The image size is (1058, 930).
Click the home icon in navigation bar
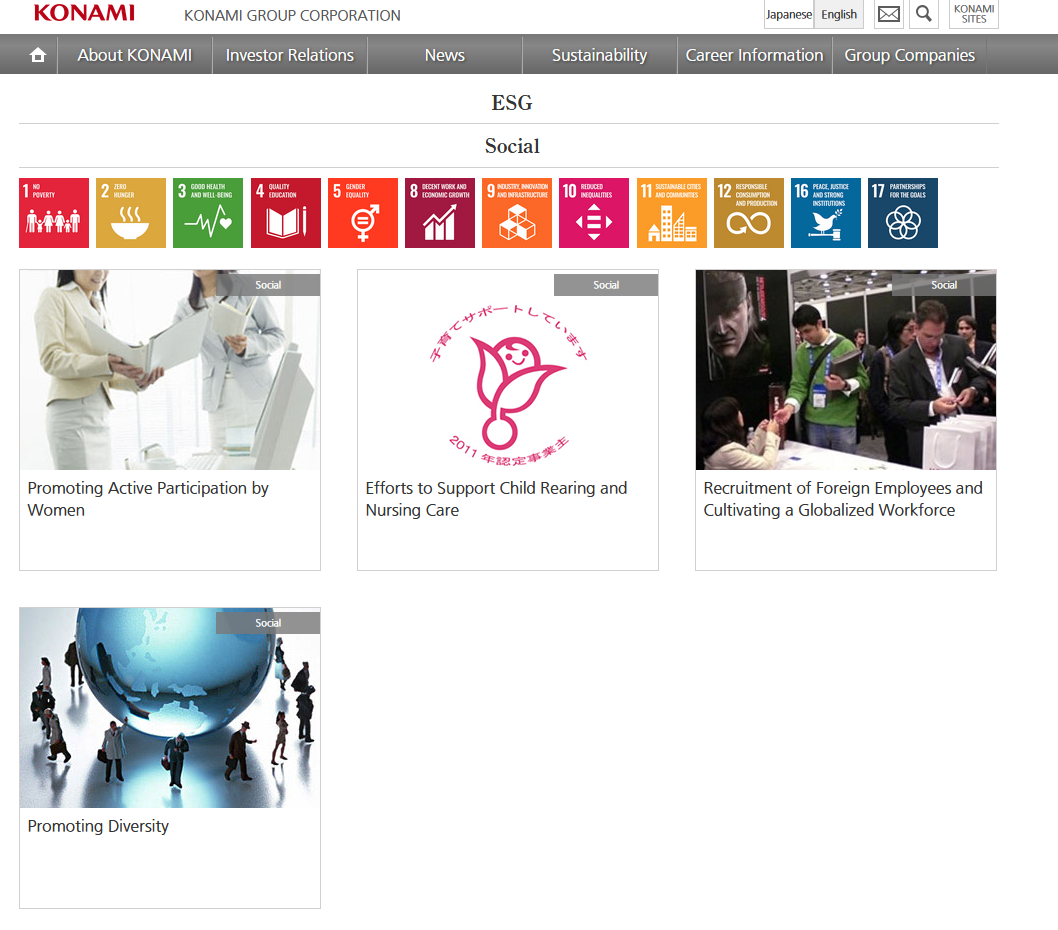pos(38,55)
